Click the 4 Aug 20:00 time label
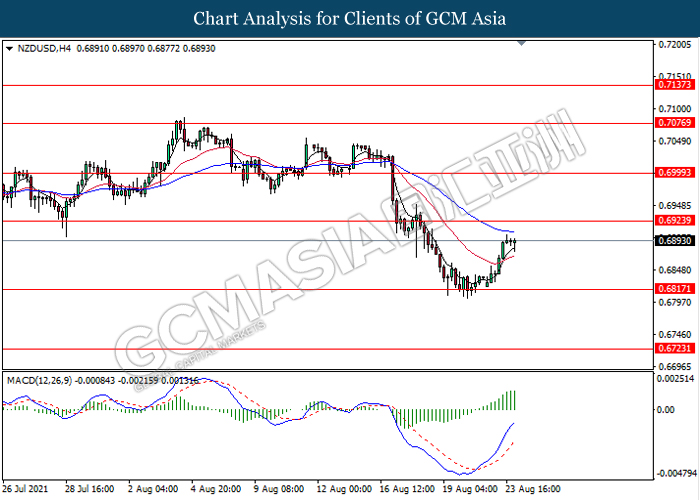Image resolution: width=700 pixels, height=500 pixels. (x=216, y=489)
